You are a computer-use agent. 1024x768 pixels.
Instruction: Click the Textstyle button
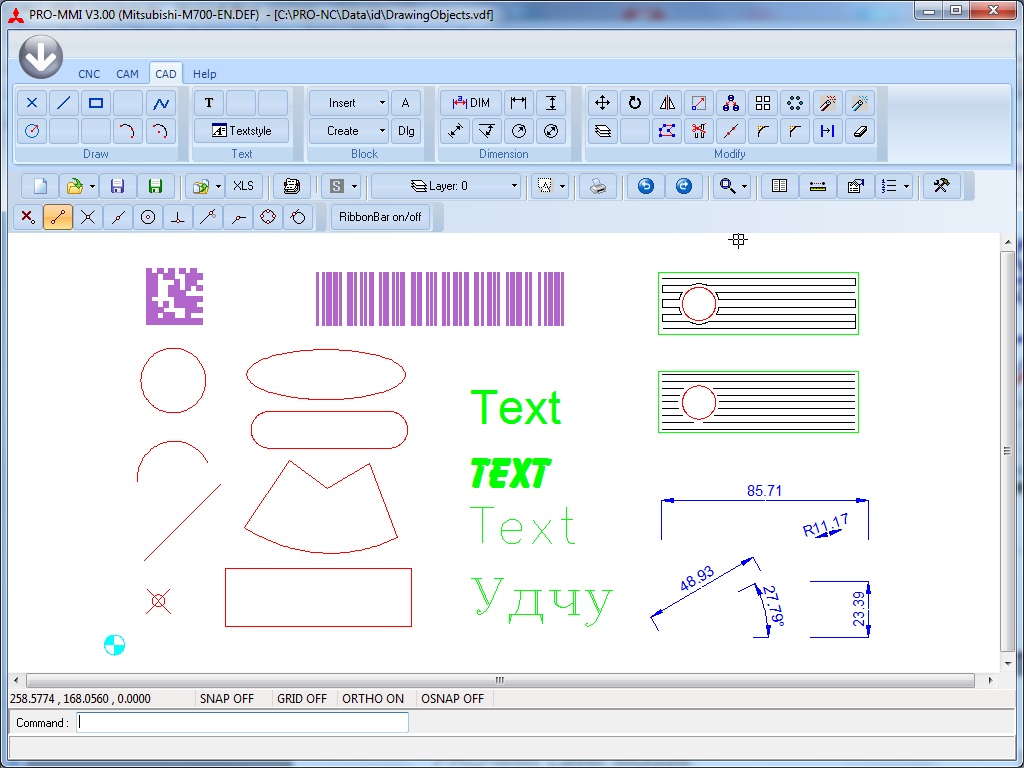click(x=241, y=131)
